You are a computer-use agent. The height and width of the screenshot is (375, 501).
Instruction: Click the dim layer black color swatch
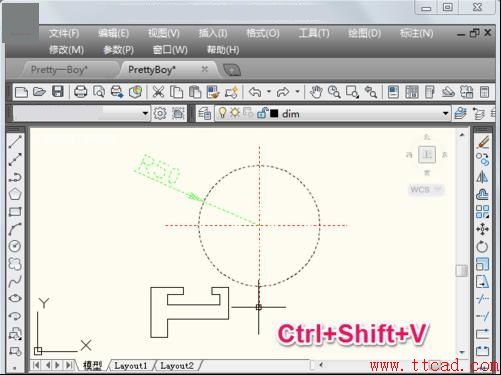[274, 114]
